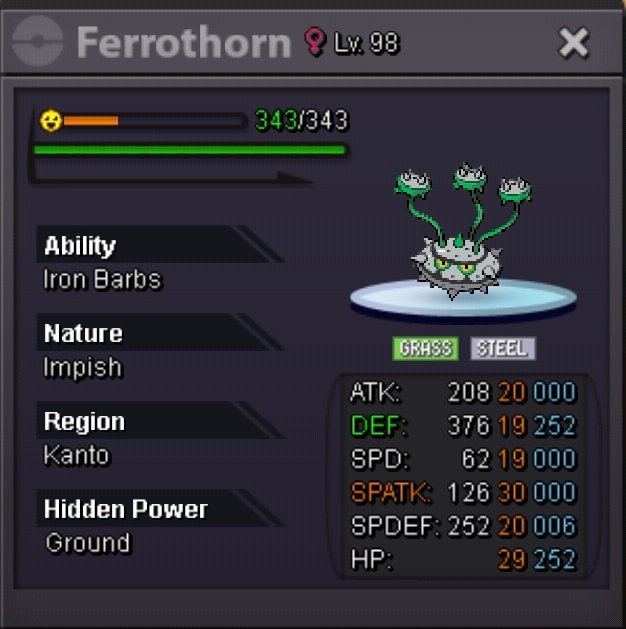
Task: Click the green GRASS type badge
Action: 425,348
